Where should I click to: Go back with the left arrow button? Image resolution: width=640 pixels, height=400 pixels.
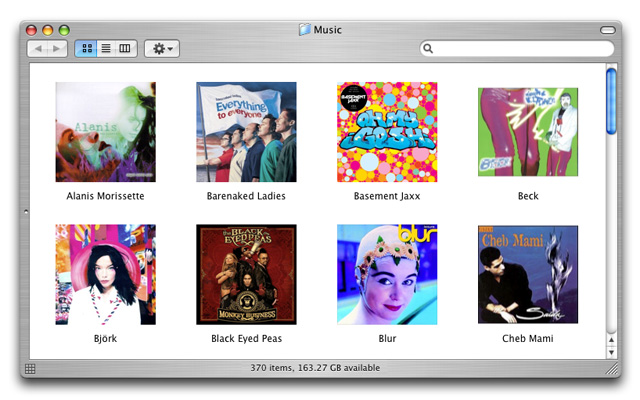(38, 49)
